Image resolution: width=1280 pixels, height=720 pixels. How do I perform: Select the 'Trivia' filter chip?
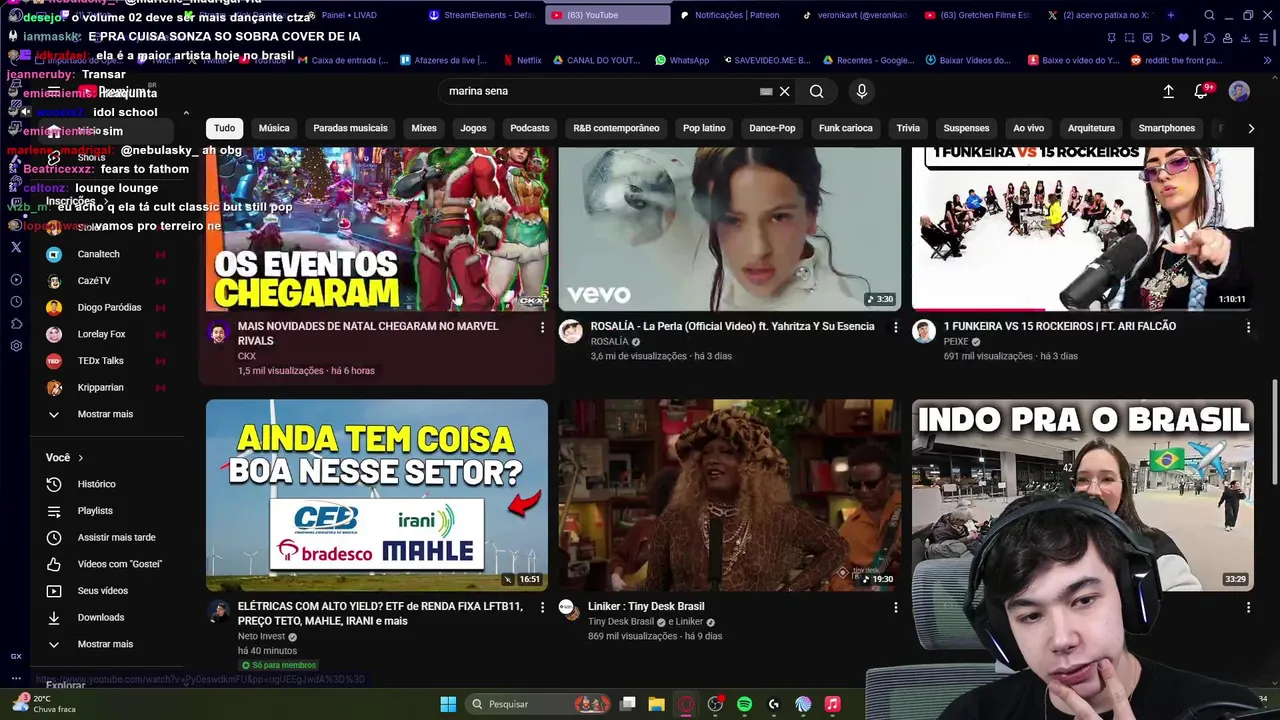coord(908,128)
